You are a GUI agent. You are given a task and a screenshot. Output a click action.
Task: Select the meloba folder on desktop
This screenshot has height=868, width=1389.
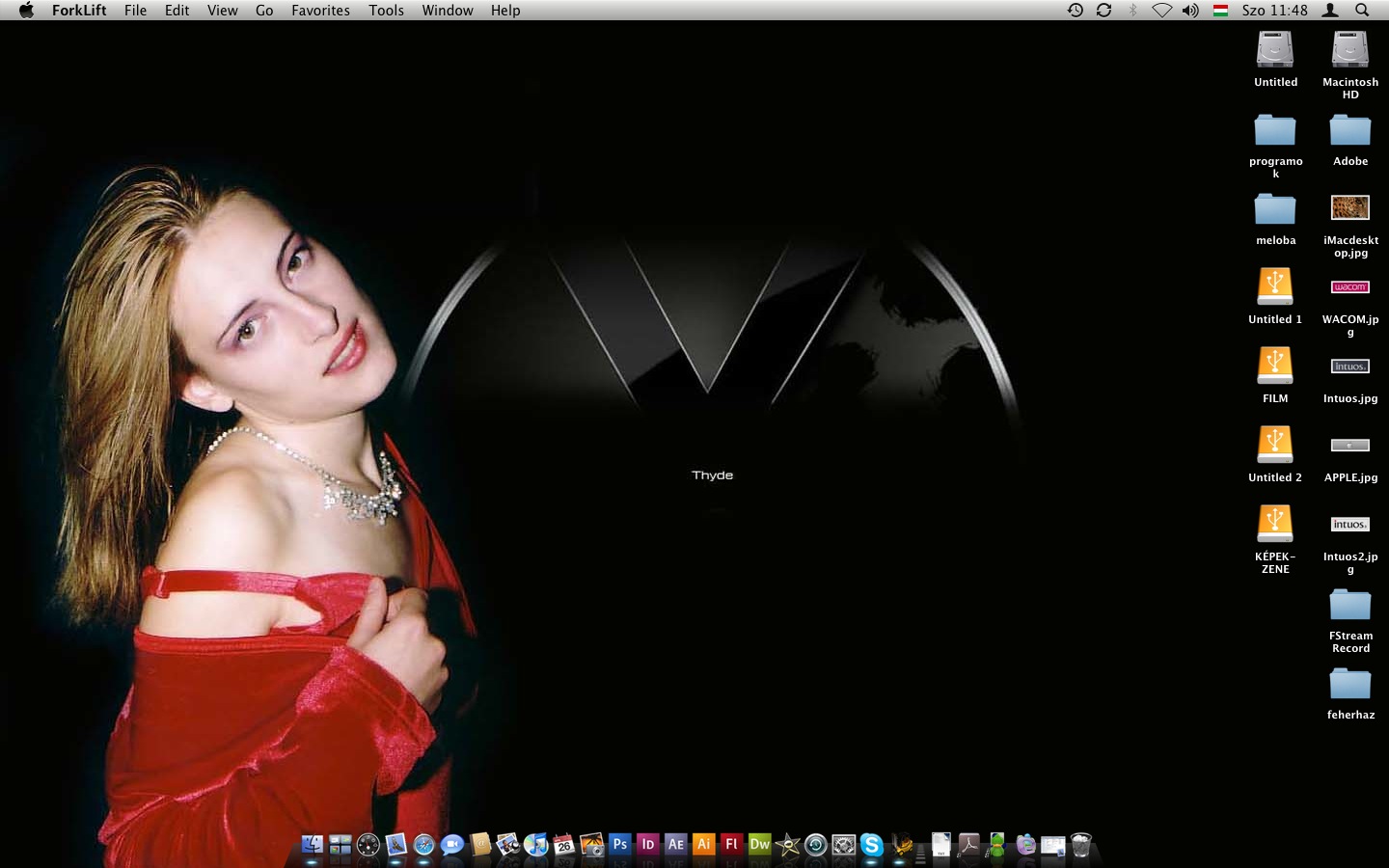[x=1275, y=209]
